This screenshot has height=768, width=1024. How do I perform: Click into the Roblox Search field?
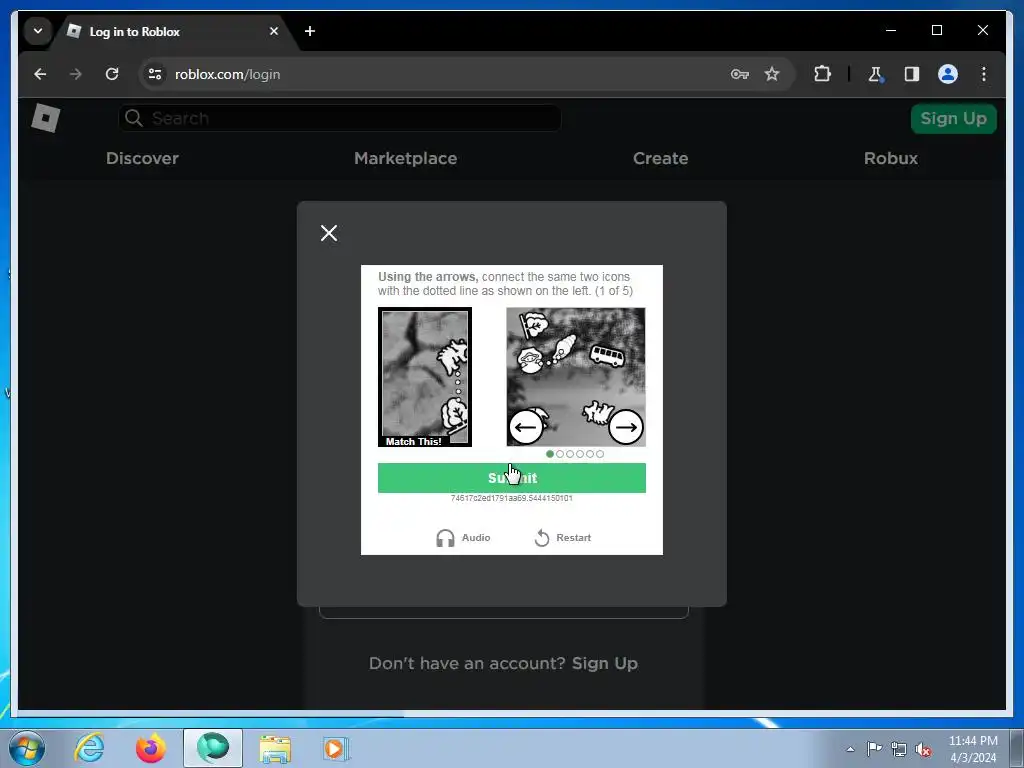tap(340, 118)
